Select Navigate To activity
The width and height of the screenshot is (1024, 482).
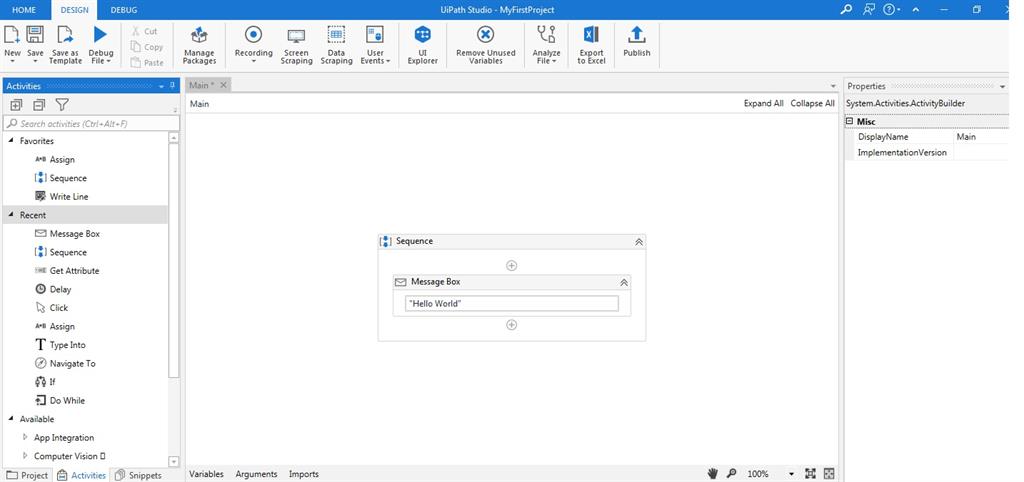point(65,363)
